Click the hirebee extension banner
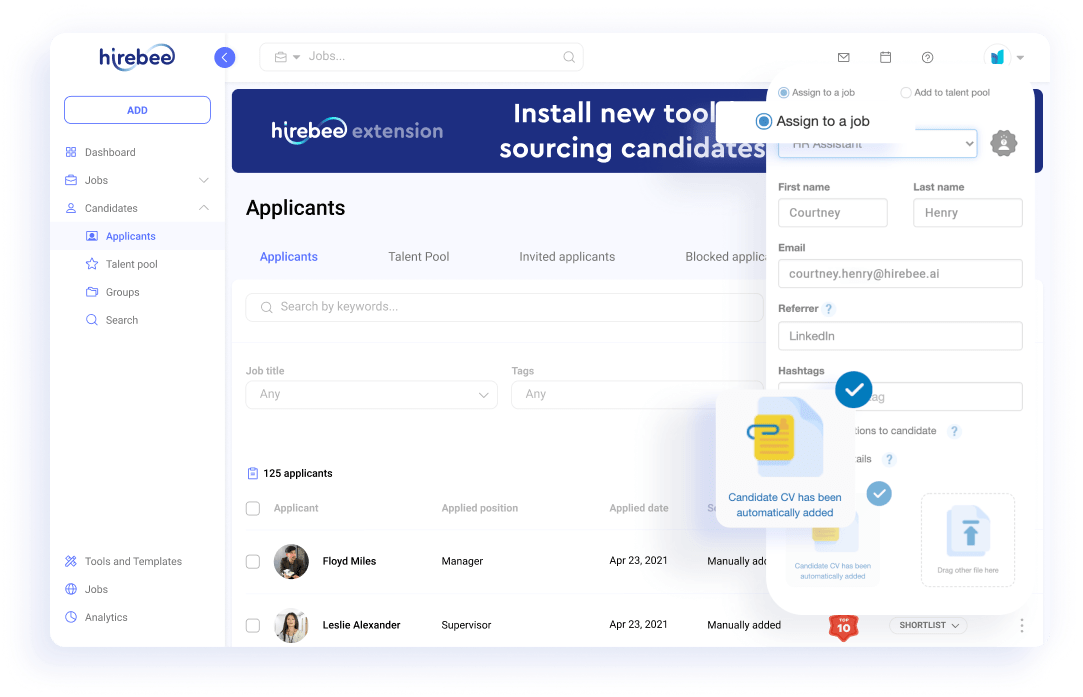1083x697 pixels. 497,131
